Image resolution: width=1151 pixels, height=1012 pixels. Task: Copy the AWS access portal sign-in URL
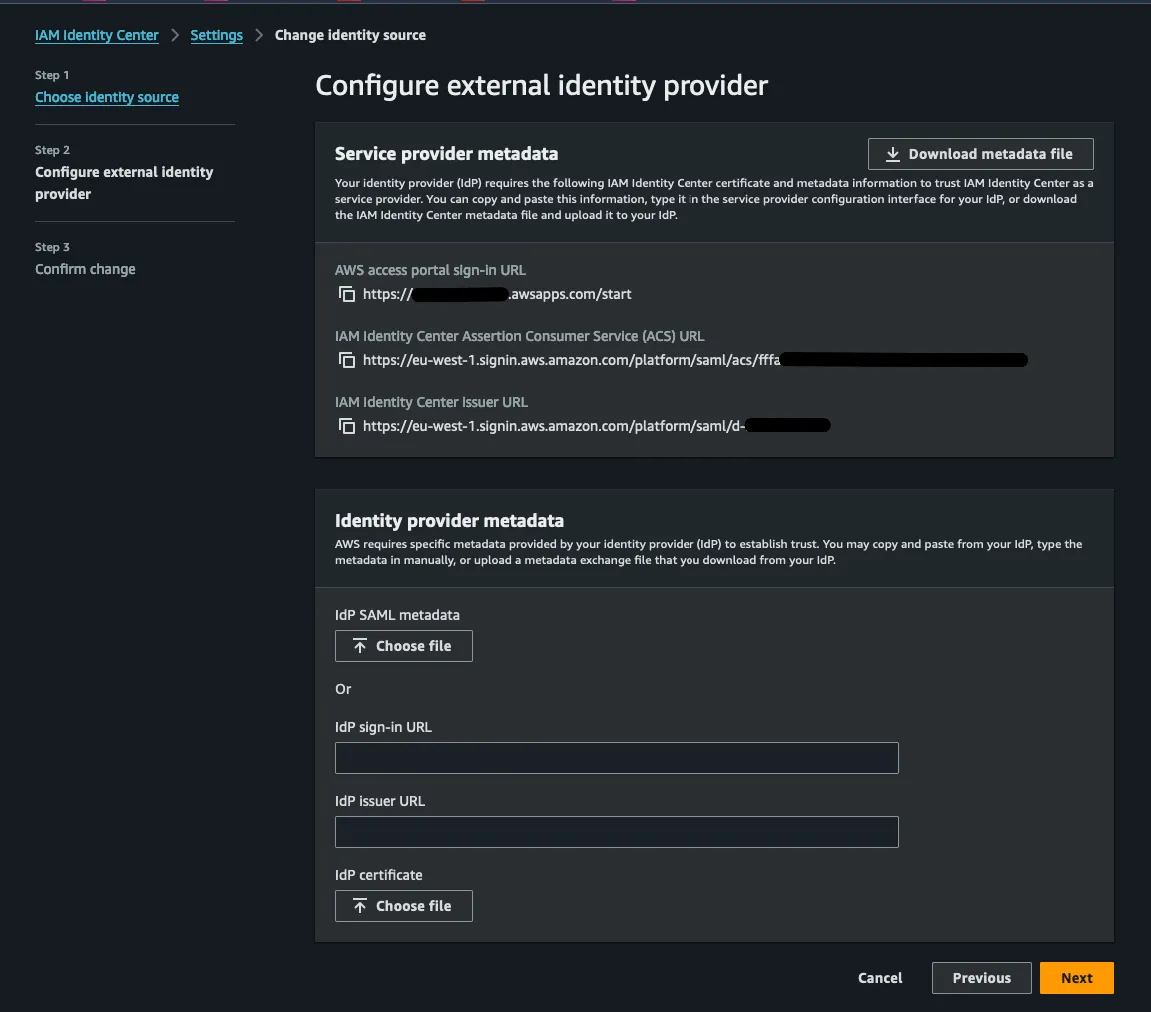point(346,294)
